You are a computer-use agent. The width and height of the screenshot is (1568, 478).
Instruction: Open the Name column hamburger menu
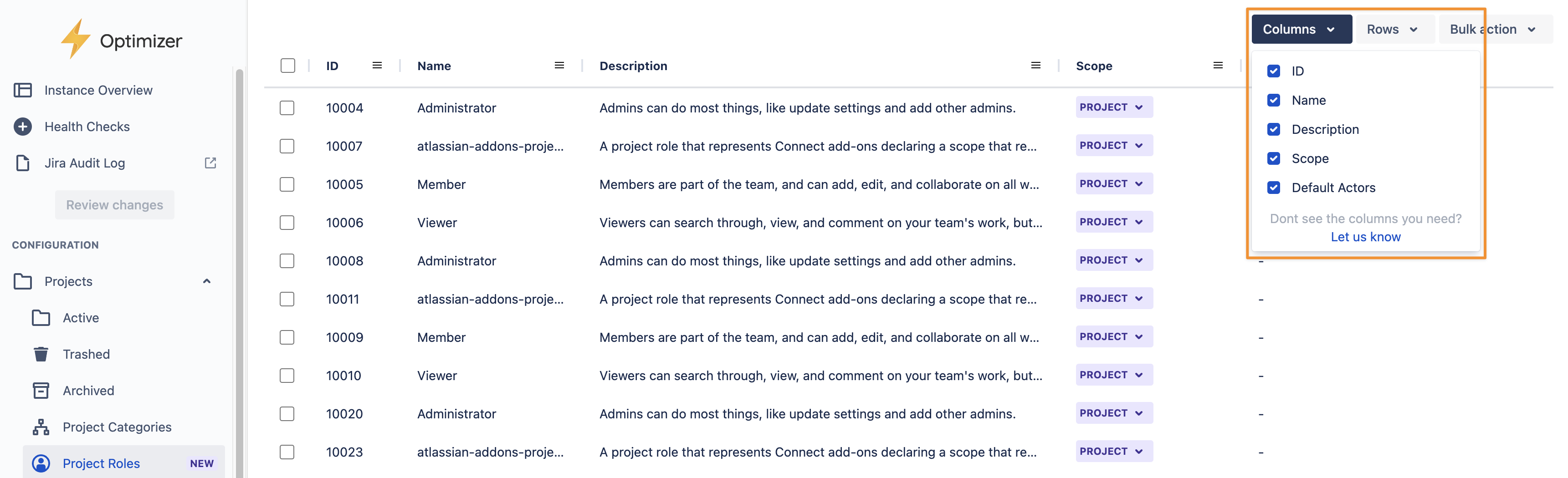(559, 66)
